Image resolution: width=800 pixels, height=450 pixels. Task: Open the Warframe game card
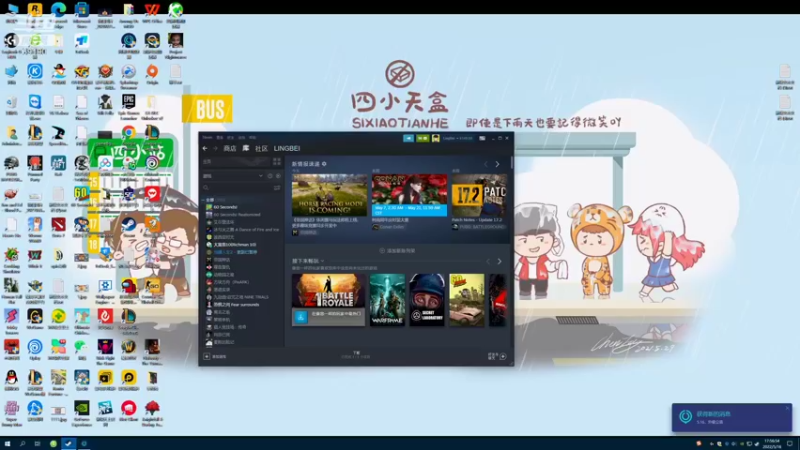[x=387, y=300]
